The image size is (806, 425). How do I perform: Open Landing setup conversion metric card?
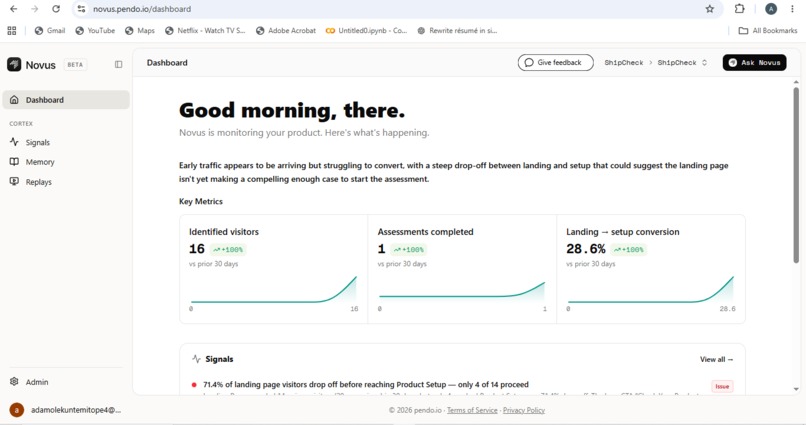(x=651, y=269)
